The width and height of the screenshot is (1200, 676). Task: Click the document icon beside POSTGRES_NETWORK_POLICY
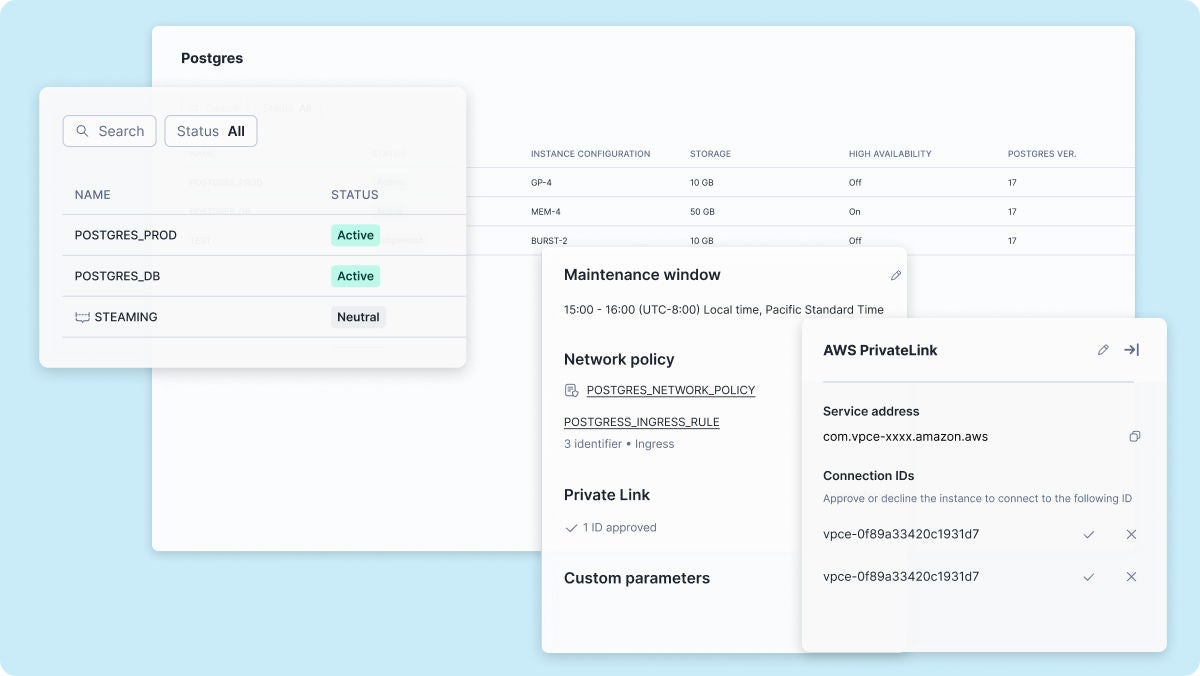pos(570,389)
